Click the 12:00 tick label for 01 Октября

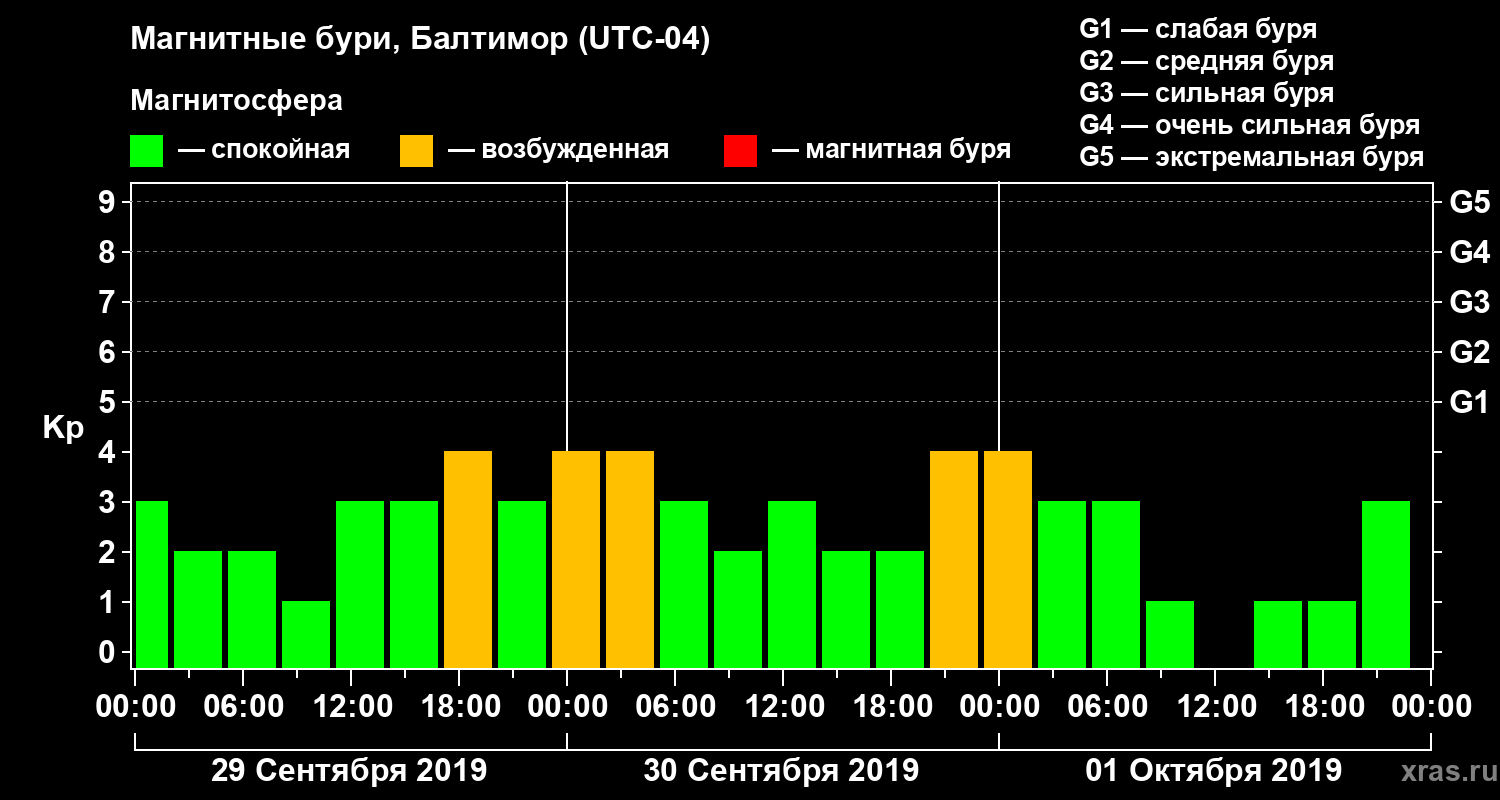tap(1215, 706)
